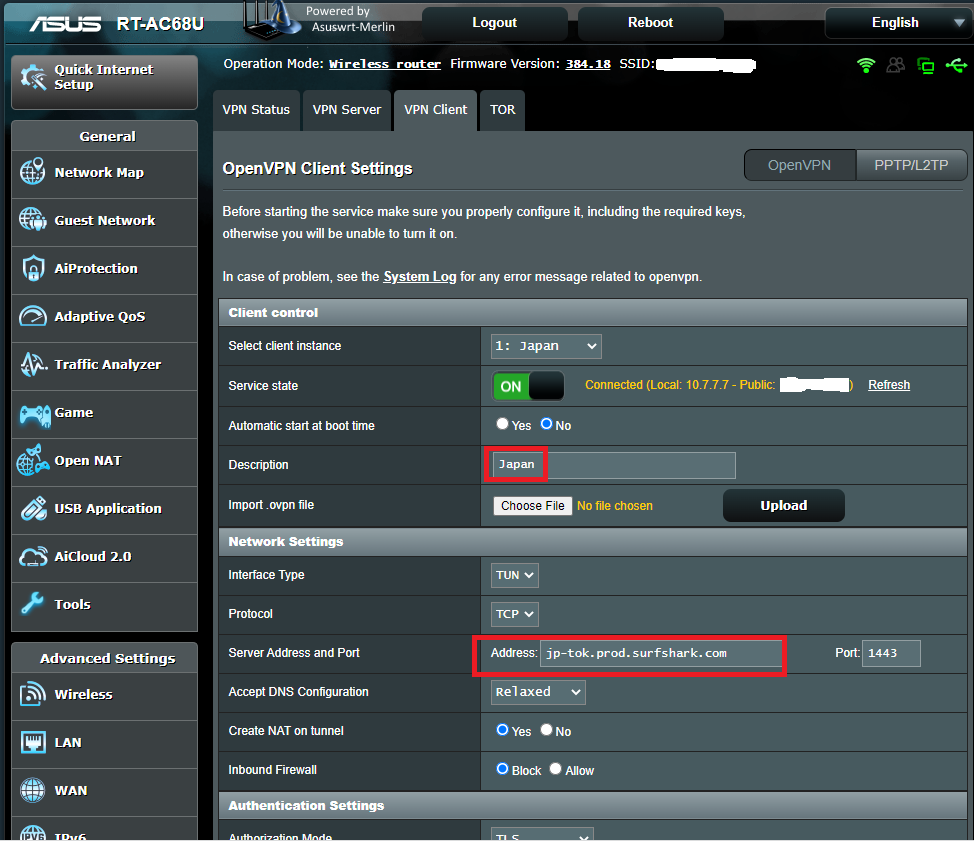Switch to the VPN Server tab
Screen dimensions: 974x841
pos(347,110)
